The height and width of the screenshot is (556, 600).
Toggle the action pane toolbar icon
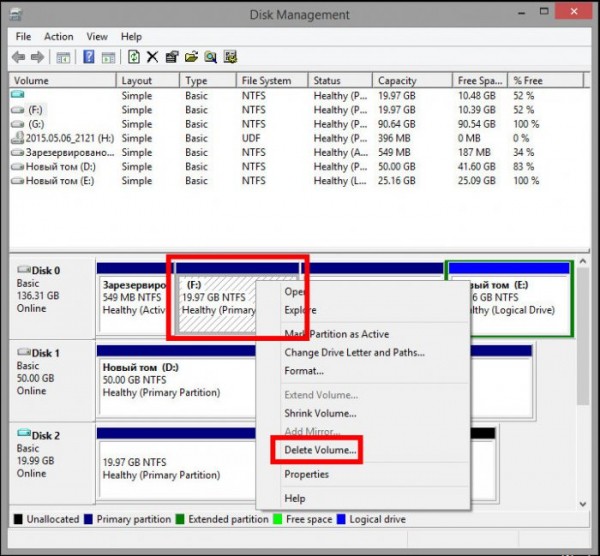[x=108, y=58]
